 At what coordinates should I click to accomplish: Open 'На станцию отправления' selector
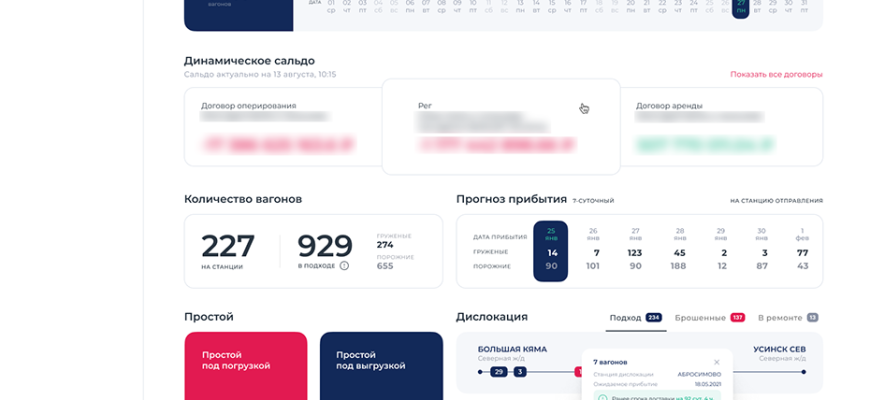pyautogui.click(x=776, y=201)
